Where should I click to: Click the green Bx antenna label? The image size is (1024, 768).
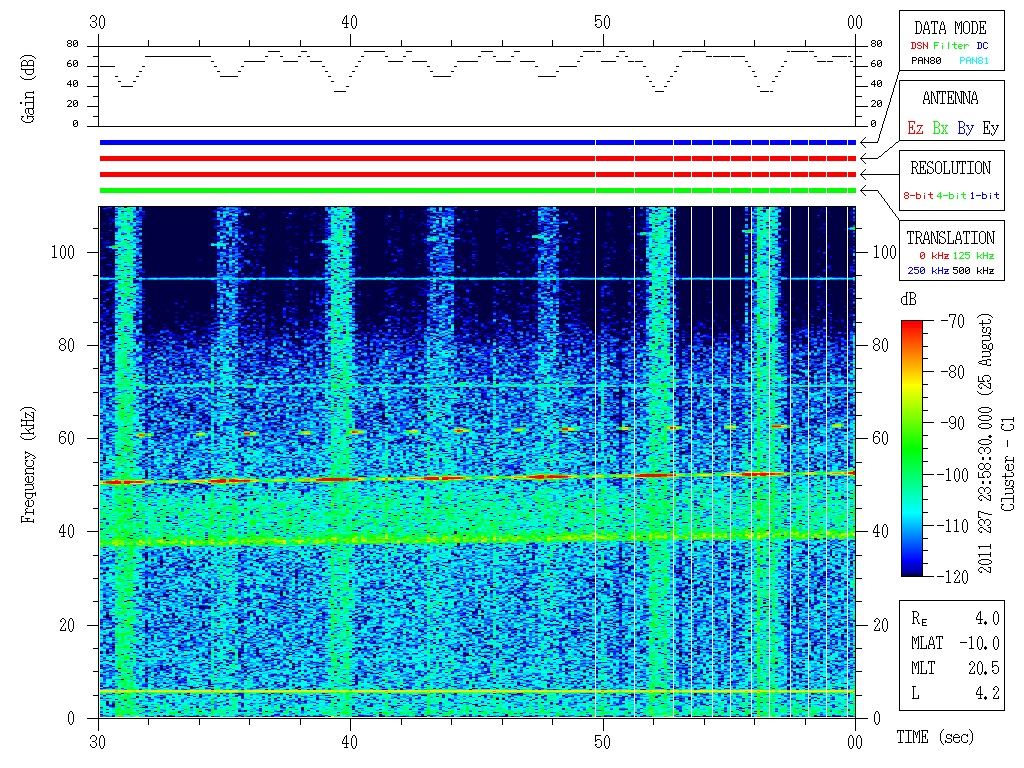[x=940, y=128]
